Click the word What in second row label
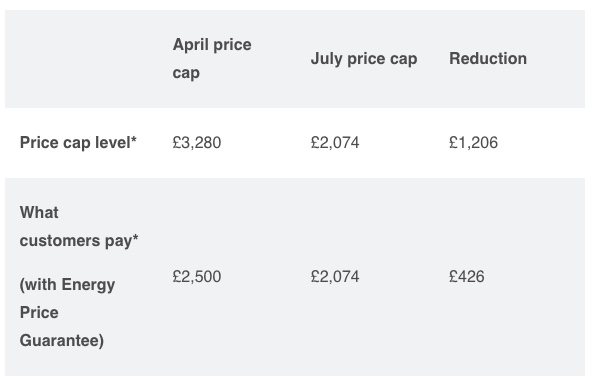The width and height of the screenshot is (594, 387). coord(39,212)
